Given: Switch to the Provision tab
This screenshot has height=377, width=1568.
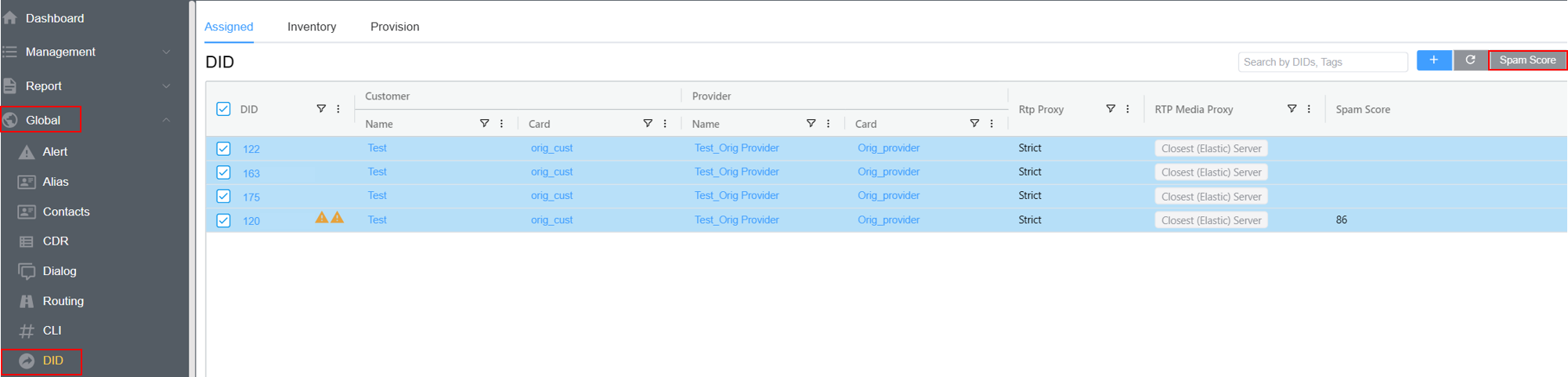Looking at the screenshot, I should point(395,27).
